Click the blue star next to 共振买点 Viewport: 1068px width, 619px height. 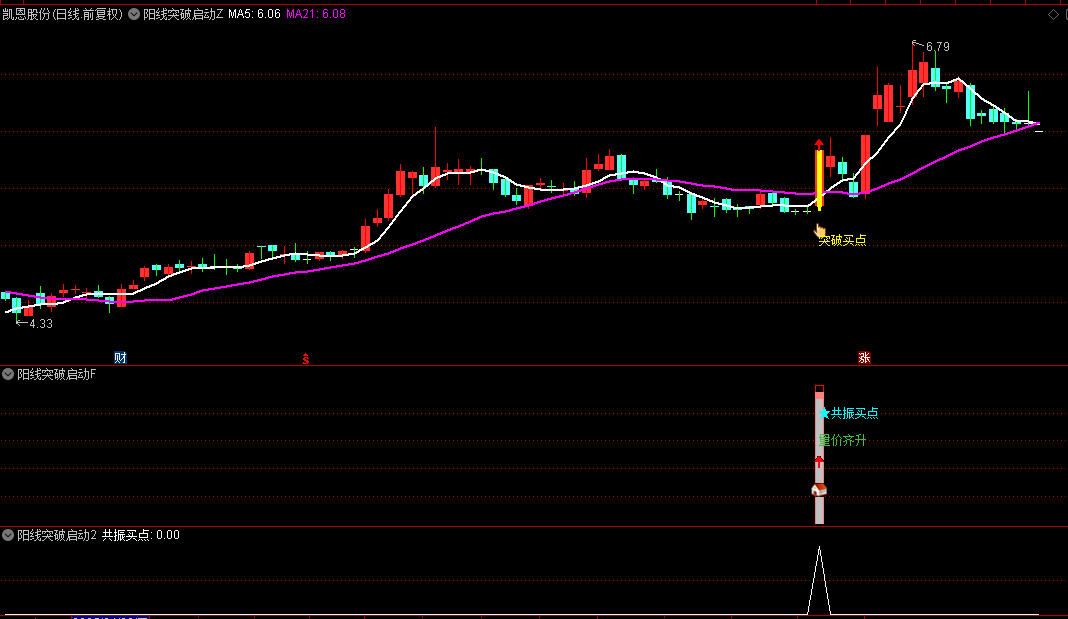point(824,413)
